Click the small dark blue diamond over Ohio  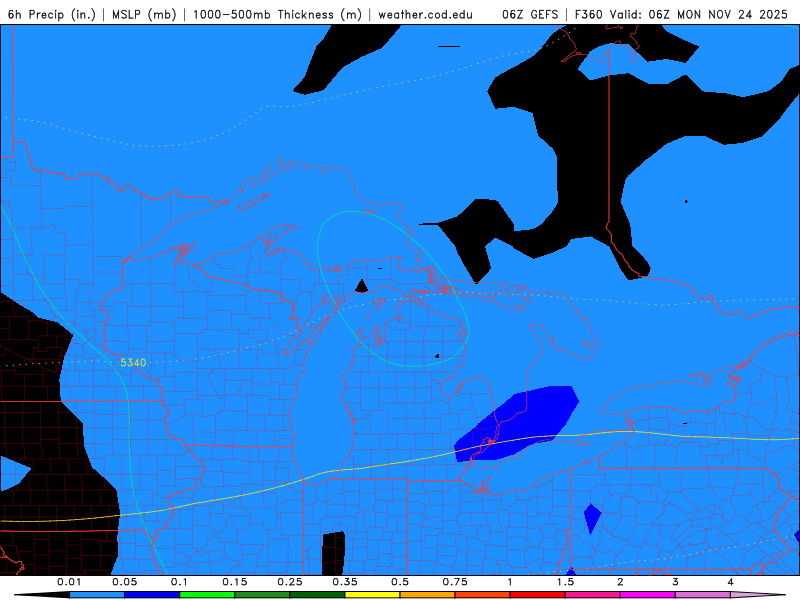(x=592, y=519)
